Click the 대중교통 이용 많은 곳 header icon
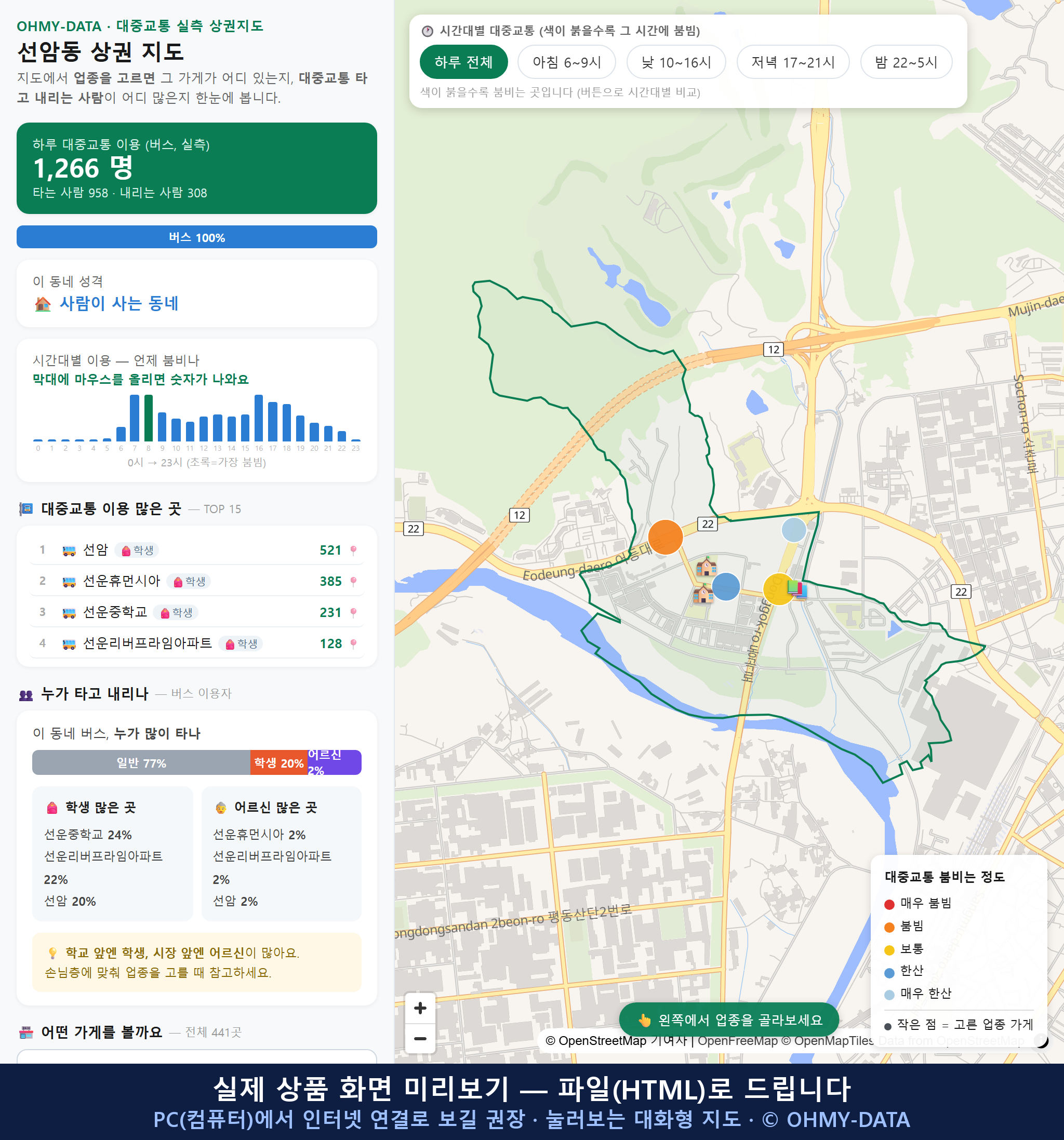This screenshot has height=1140, width=1064. pyautogui.click(x=26, y=508)
